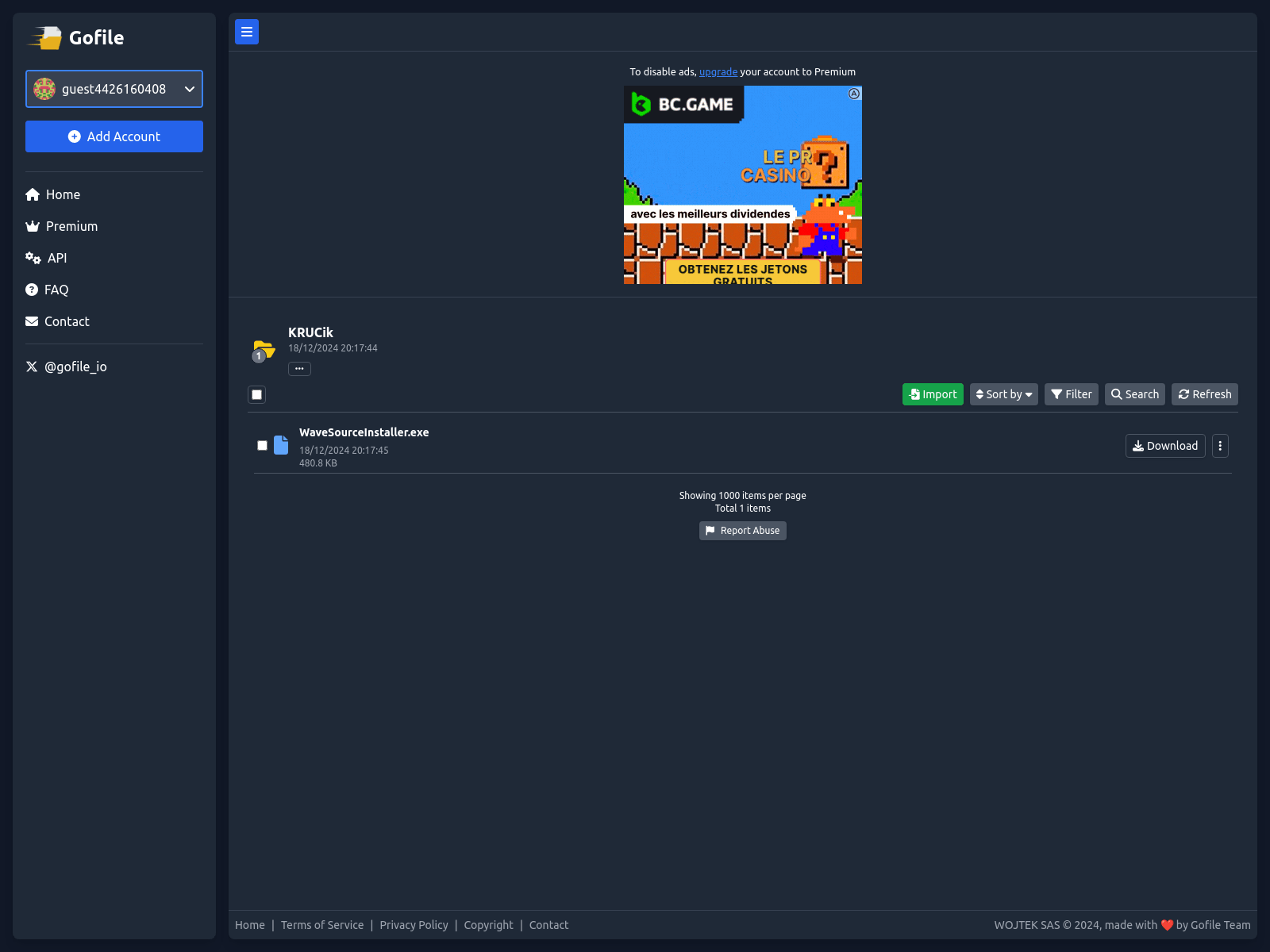Open the KRUCik folder options ellipsis
The width and height of the screenshot is (1270, 952).
pyautogui.click(x=299, y=369)
